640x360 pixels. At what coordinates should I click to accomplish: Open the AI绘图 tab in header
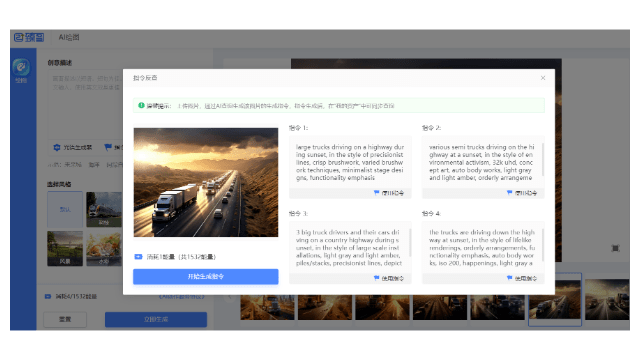click(69, 37)
